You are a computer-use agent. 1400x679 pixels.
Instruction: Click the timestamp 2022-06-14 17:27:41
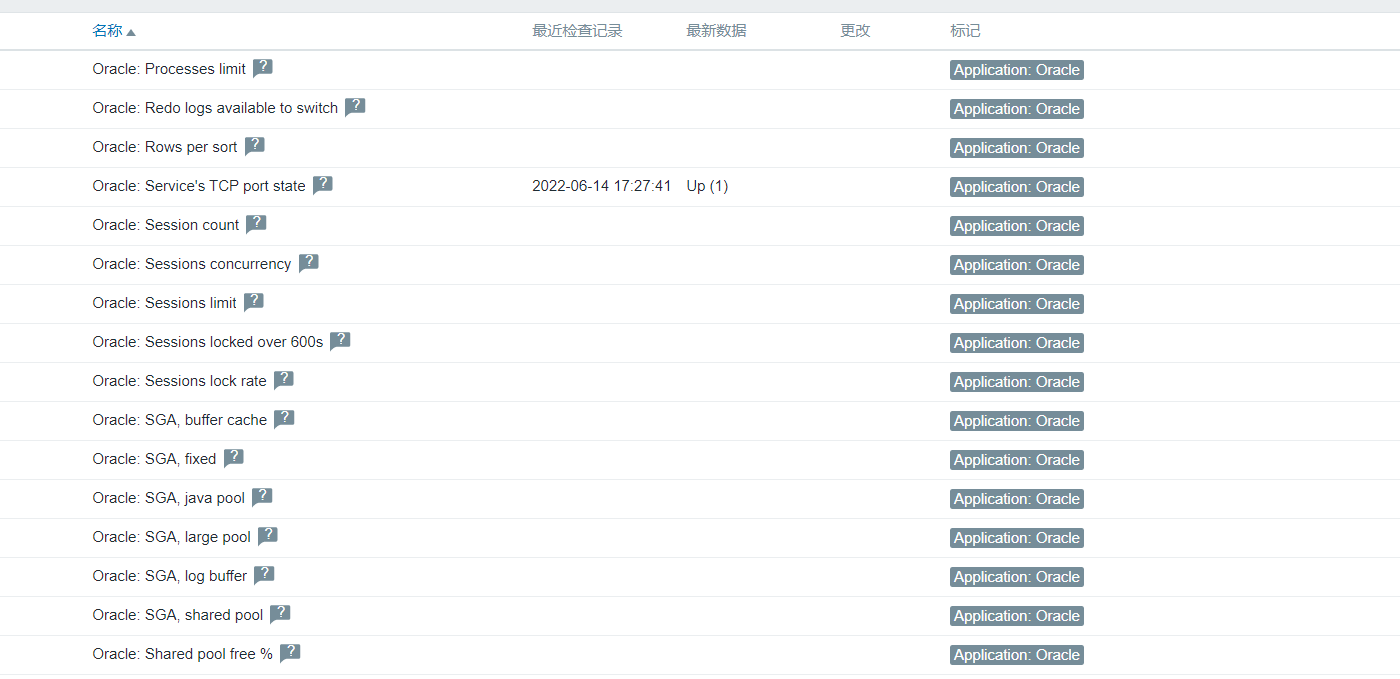point(602,186)
